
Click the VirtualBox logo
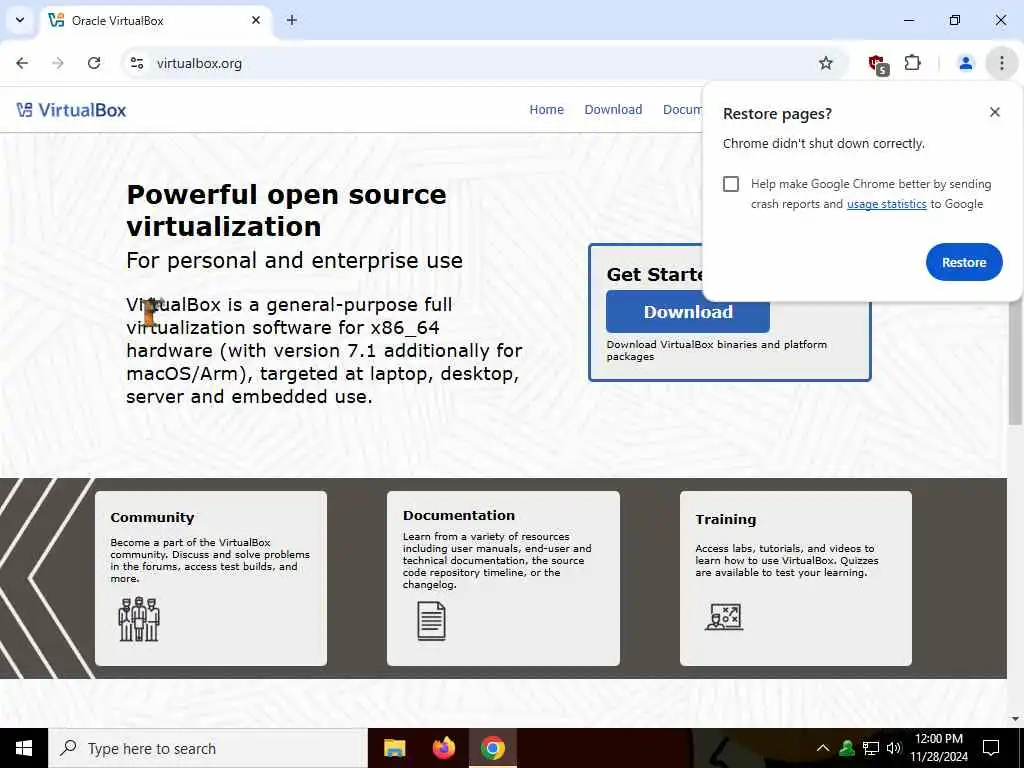[x=71, y=110]
